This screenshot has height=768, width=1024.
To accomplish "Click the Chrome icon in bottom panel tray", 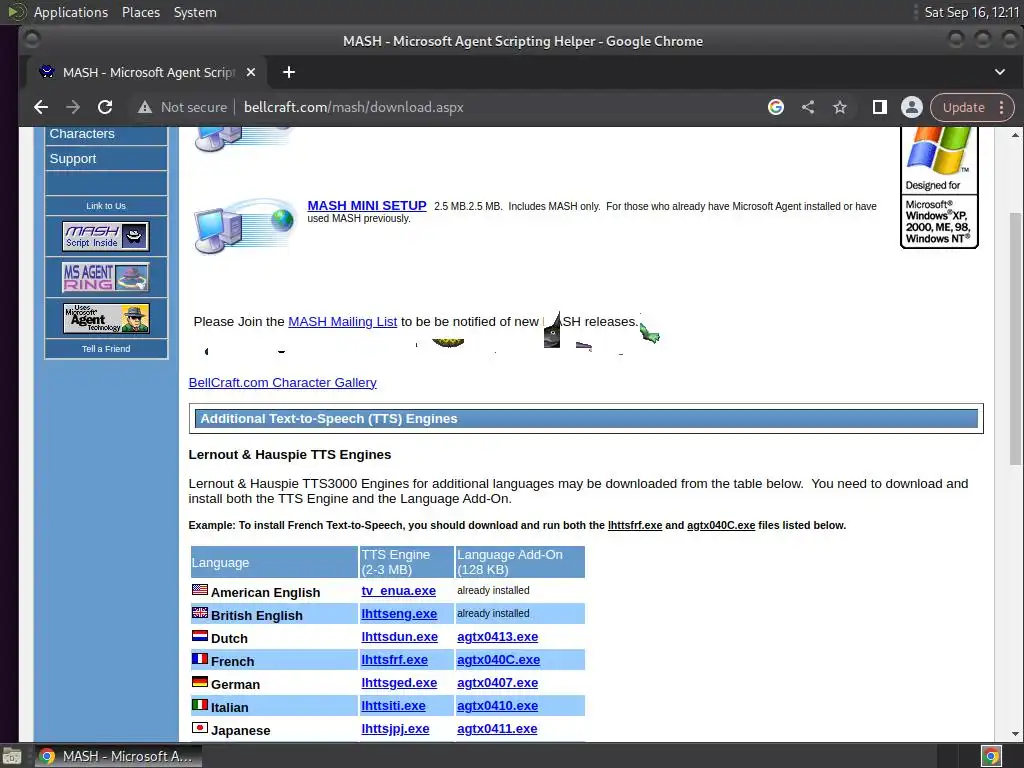I will 991,756.
